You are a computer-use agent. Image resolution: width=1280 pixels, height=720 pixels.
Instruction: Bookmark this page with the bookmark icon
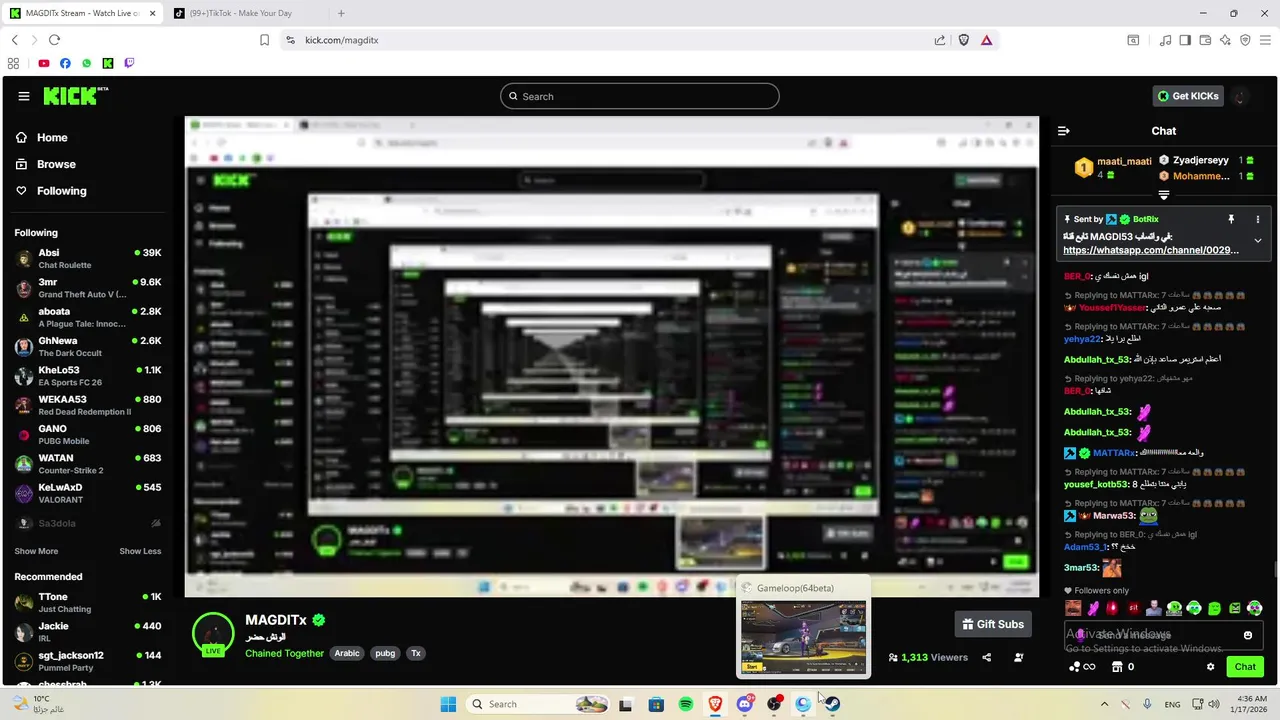point(264,40)
